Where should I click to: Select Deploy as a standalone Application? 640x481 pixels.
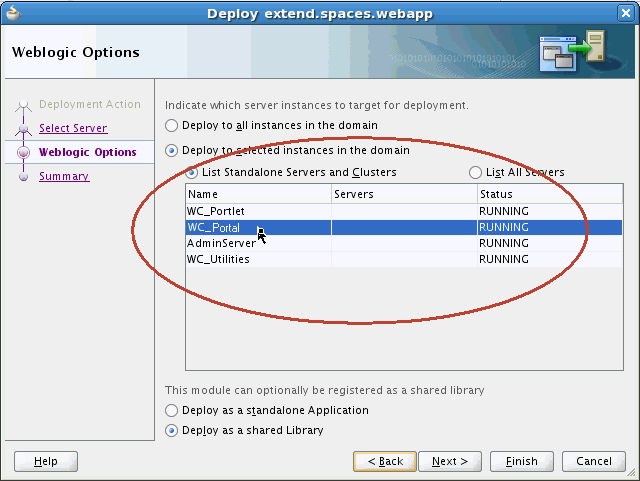(171, 410)
